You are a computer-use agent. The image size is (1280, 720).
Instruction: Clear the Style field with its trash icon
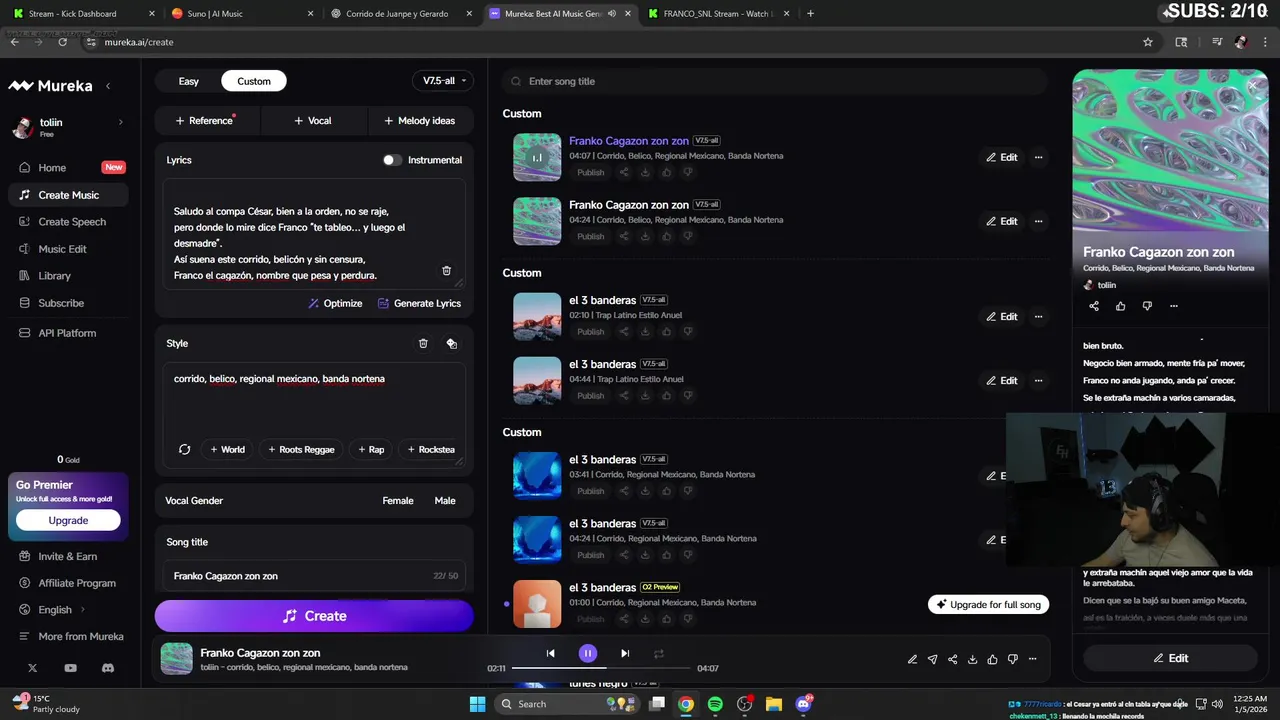(x=423, y=343)
